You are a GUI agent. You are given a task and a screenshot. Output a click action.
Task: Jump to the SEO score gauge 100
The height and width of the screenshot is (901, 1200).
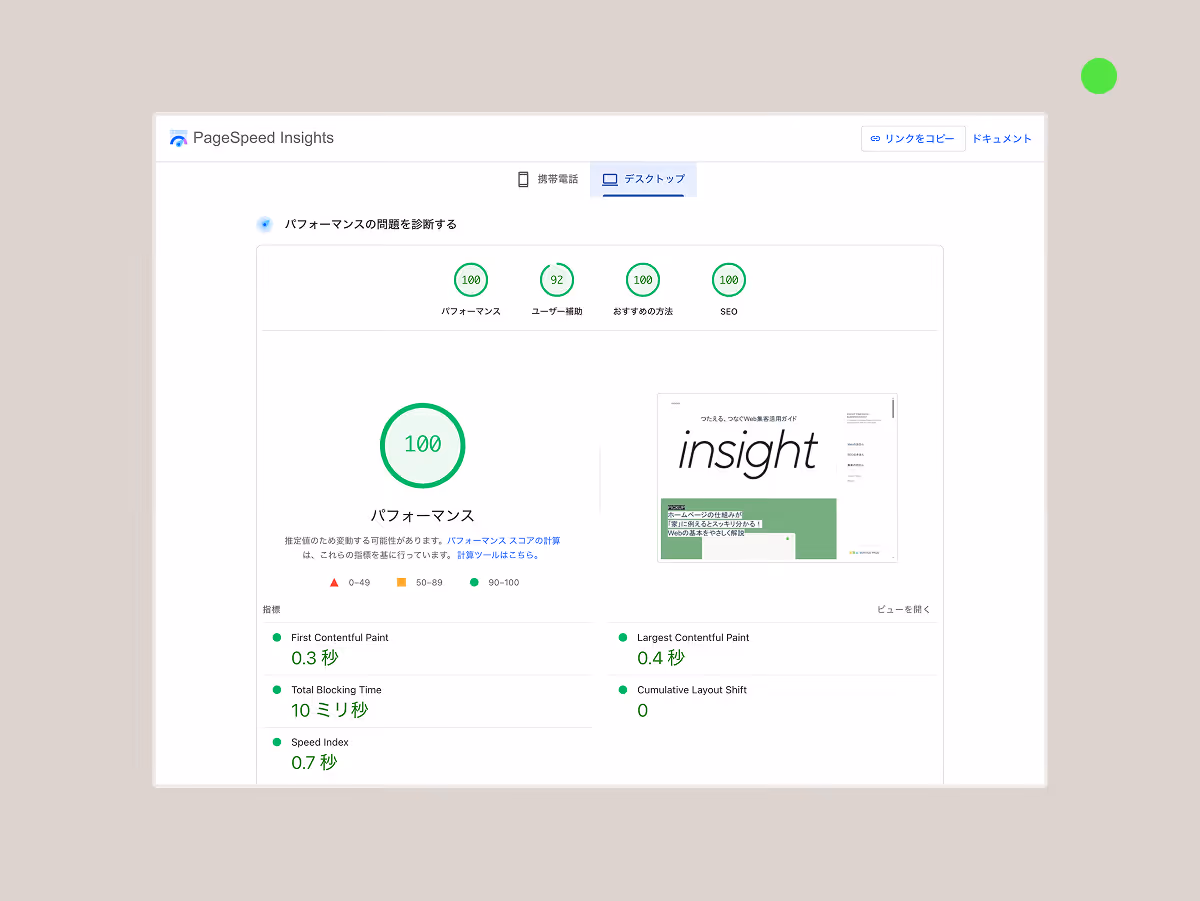tap(729, 280)
